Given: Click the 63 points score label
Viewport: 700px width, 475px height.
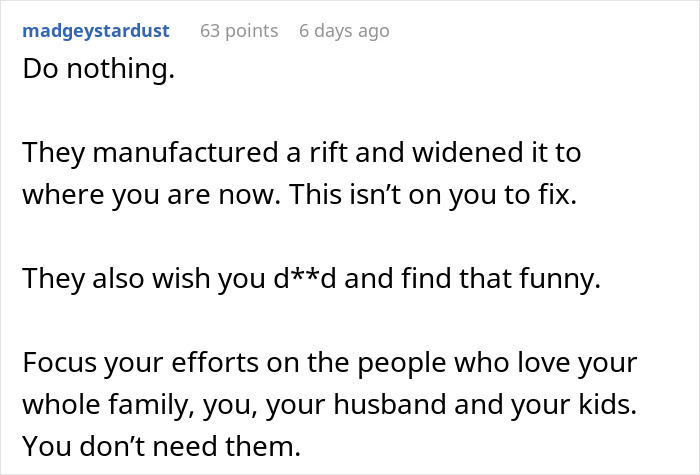Looking at the screenshot, I should click(x=239, y=31).
